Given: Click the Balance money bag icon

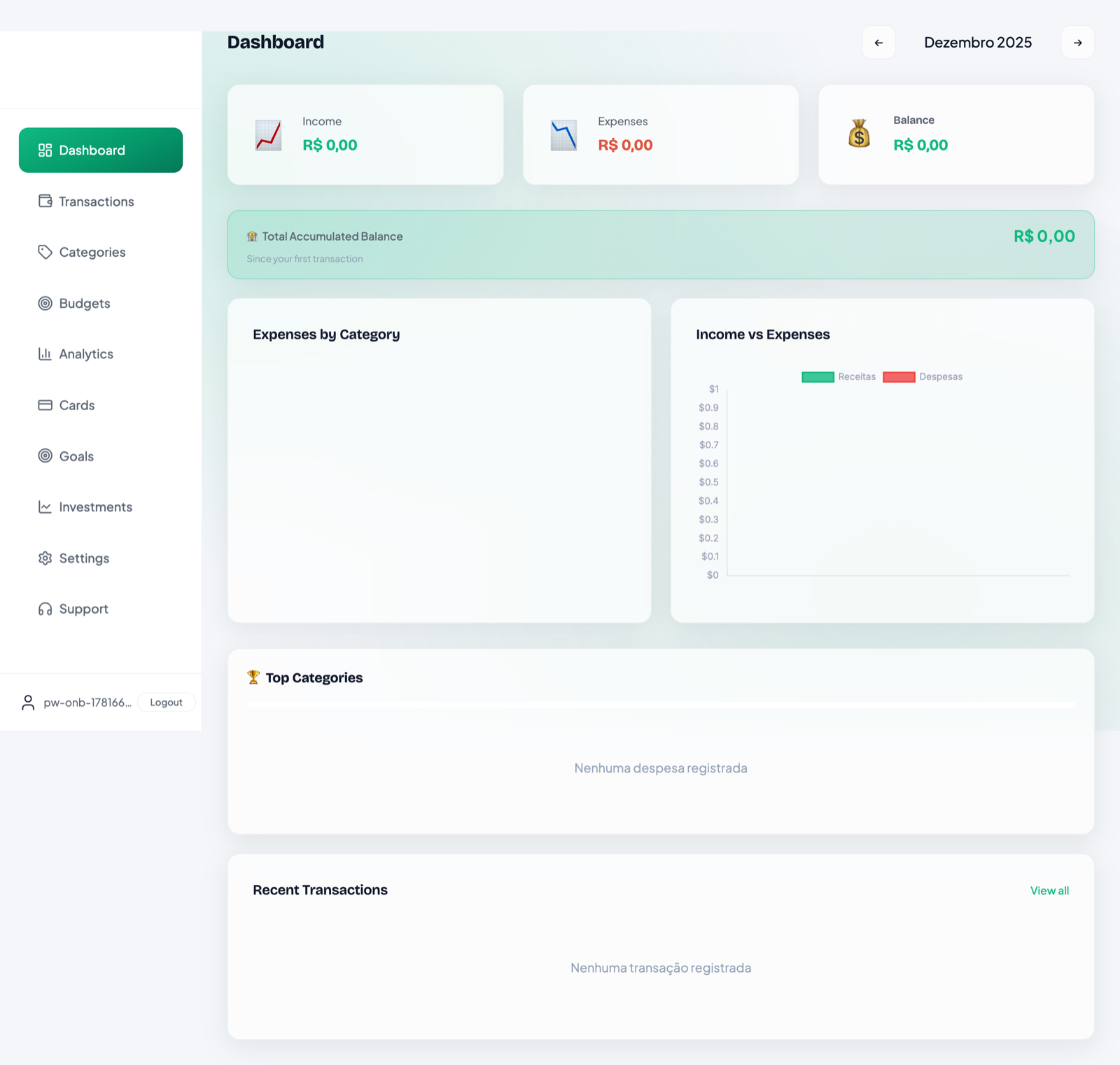Looking at the screenshot, I should point(859,134).
